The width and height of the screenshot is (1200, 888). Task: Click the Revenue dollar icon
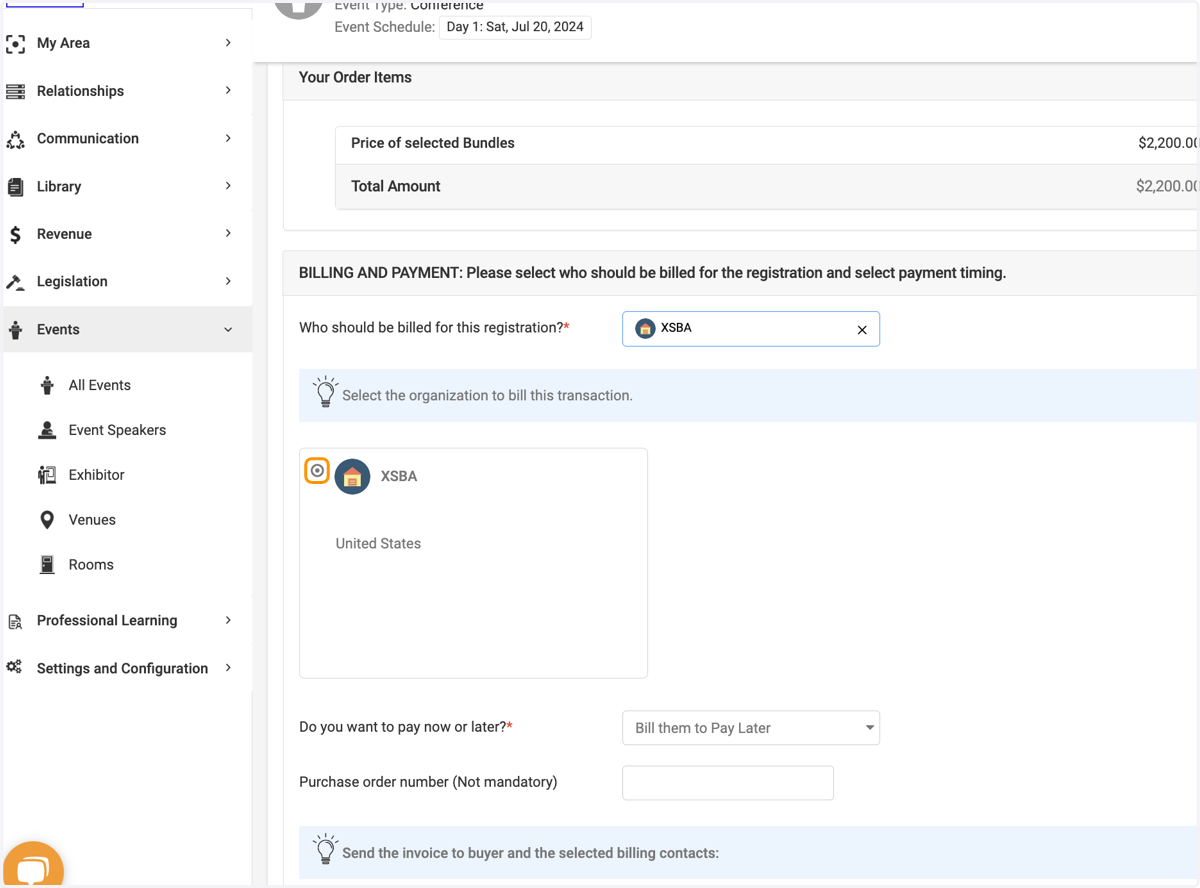pos(15,234)
